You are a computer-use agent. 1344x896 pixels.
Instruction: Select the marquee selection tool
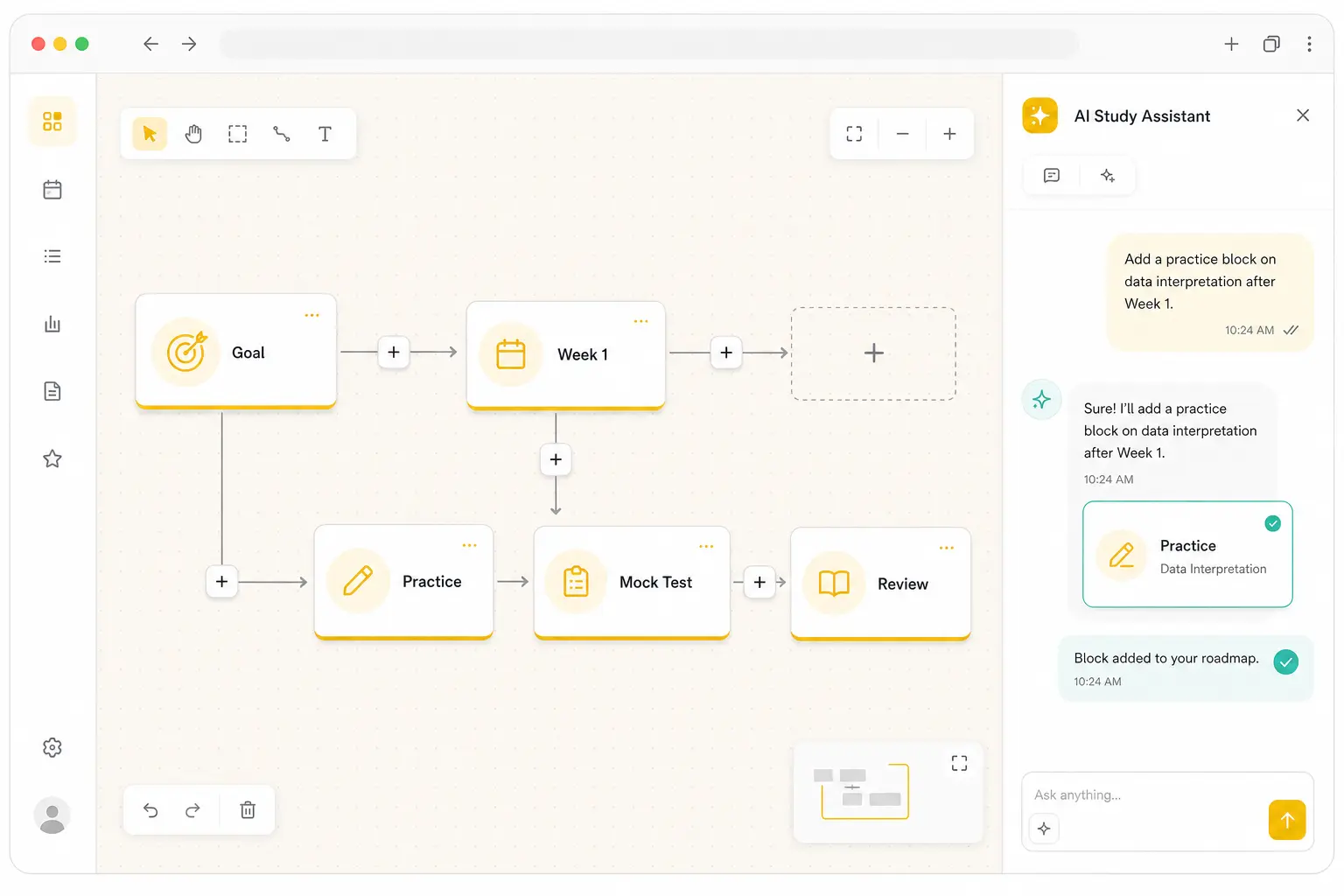click(237, 134)
